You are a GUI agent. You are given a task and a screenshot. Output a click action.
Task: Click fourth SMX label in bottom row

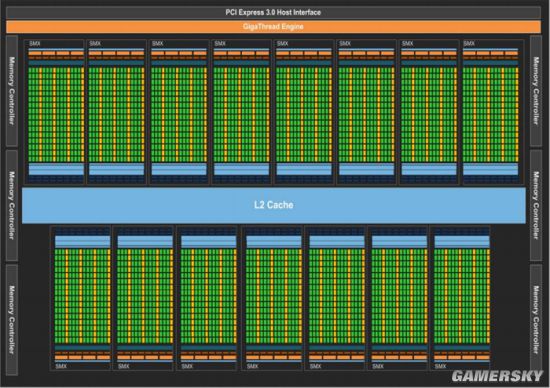point(252,366)
